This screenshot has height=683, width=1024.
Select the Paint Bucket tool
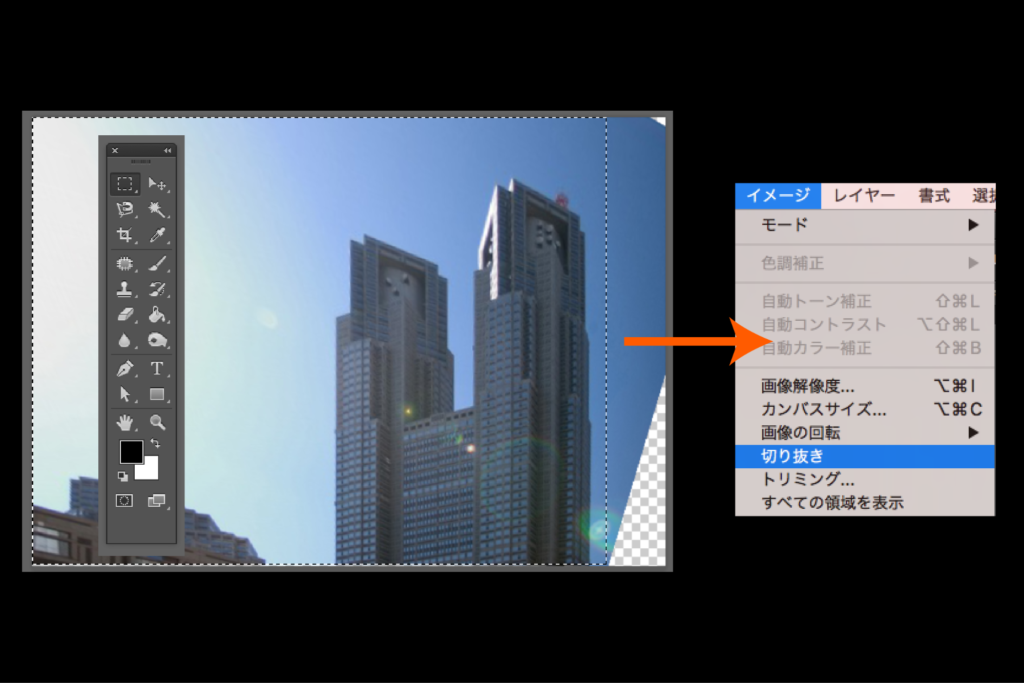[x=157, y=315]
